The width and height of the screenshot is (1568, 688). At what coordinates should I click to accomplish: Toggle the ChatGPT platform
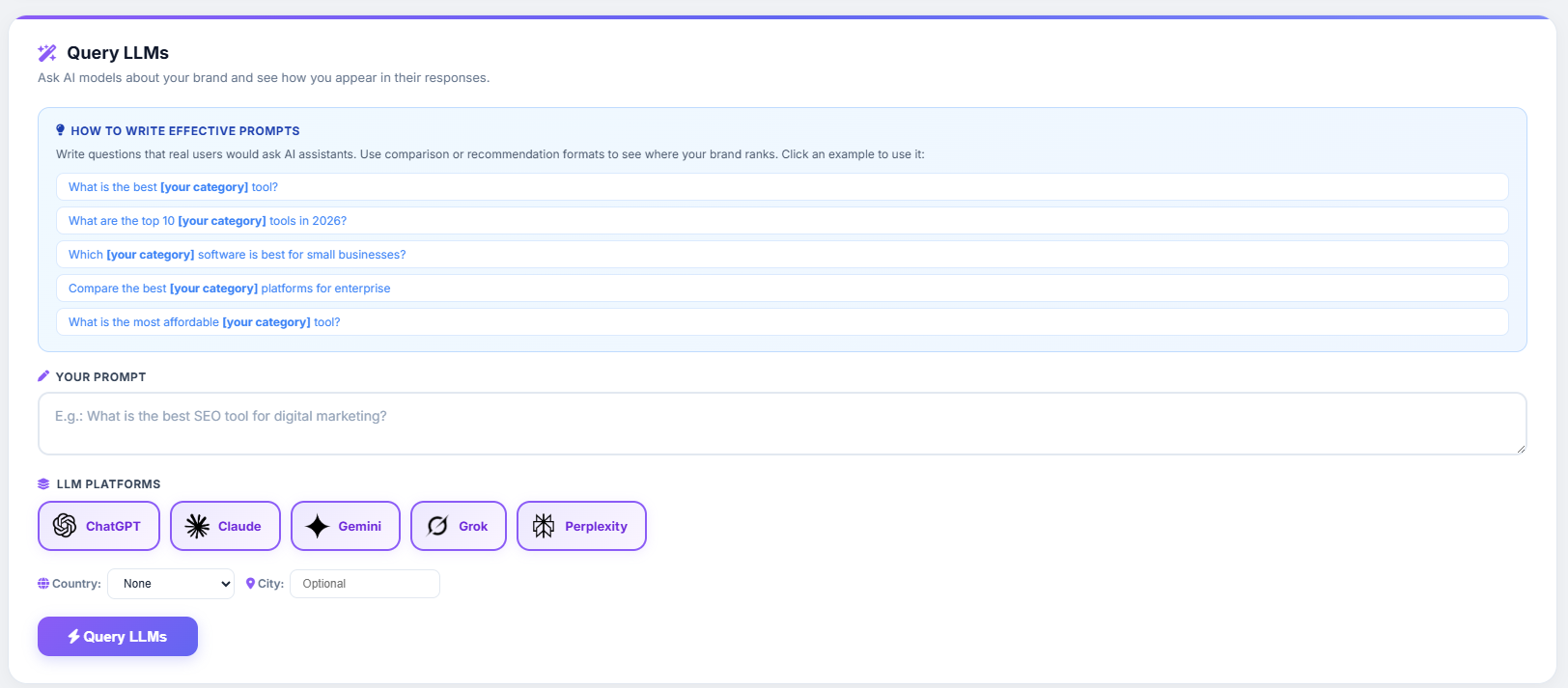(98, 526)
